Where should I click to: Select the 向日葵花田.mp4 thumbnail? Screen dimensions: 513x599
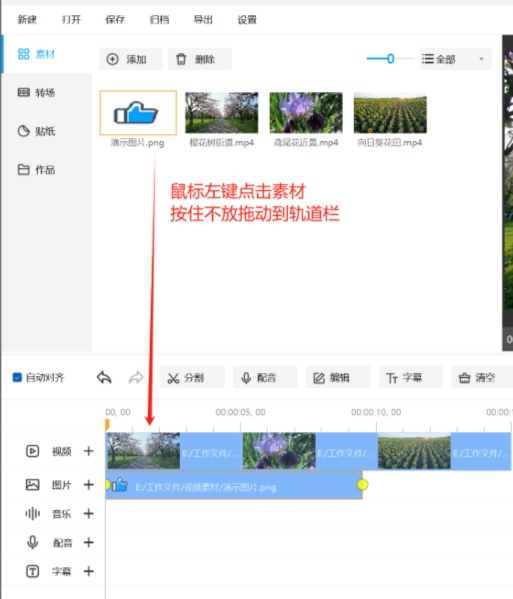point(390,113)
